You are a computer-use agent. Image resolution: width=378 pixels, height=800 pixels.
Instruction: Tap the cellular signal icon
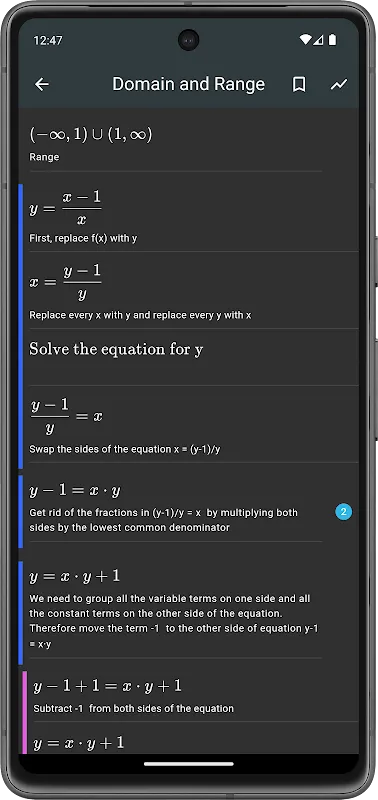(x=318, y=40)
